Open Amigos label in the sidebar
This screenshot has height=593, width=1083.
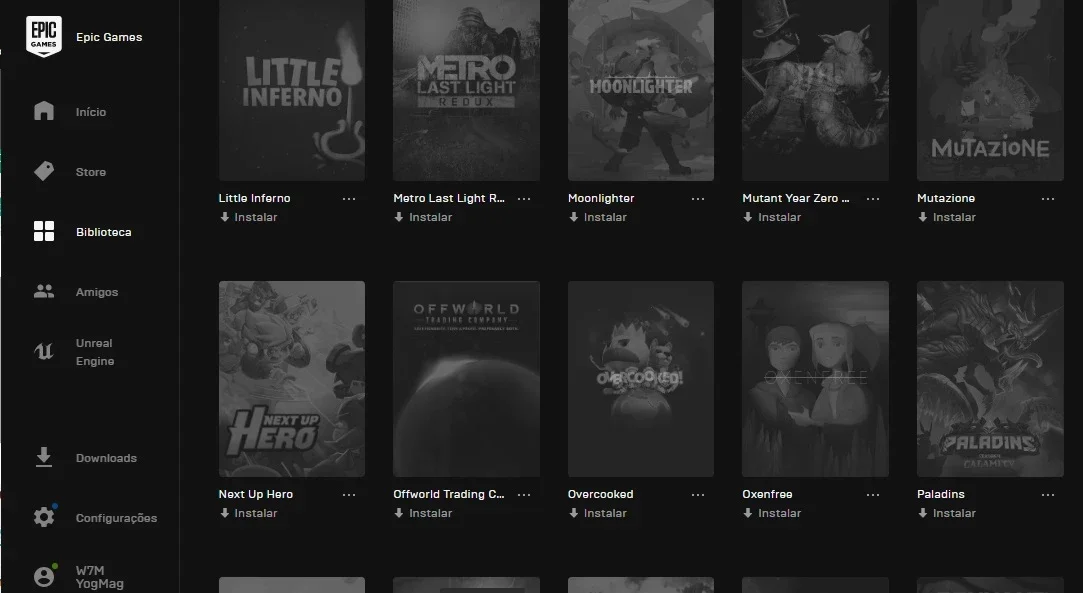[x=97, y=292]
